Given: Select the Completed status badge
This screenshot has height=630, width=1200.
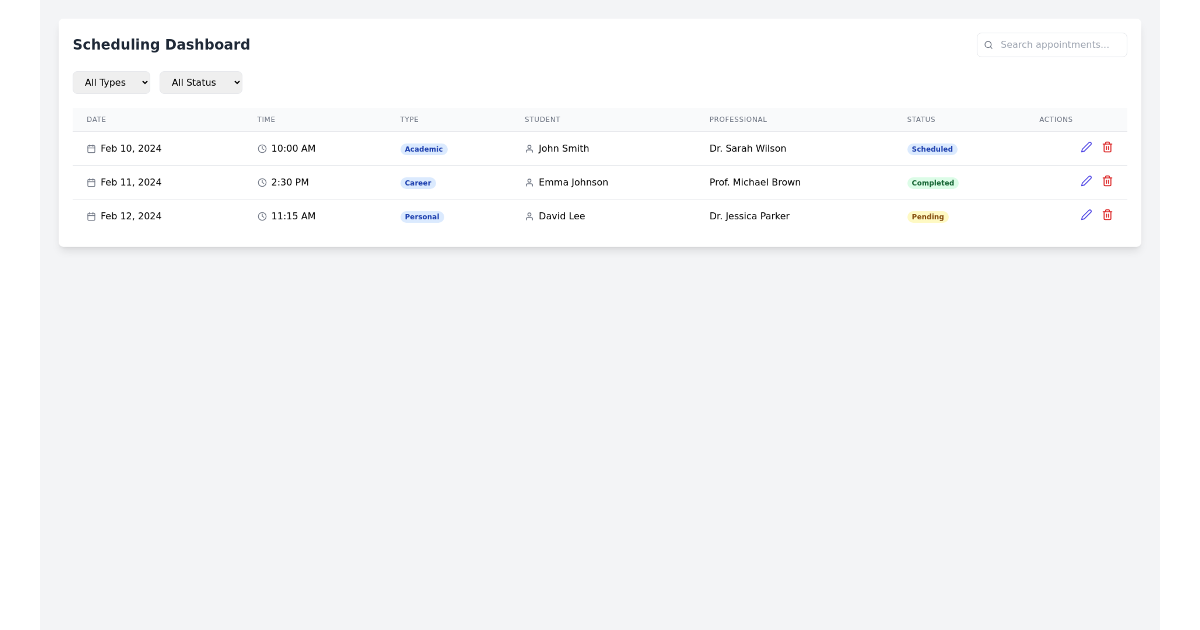Looking at the screenshot, I should coord(933,182).
